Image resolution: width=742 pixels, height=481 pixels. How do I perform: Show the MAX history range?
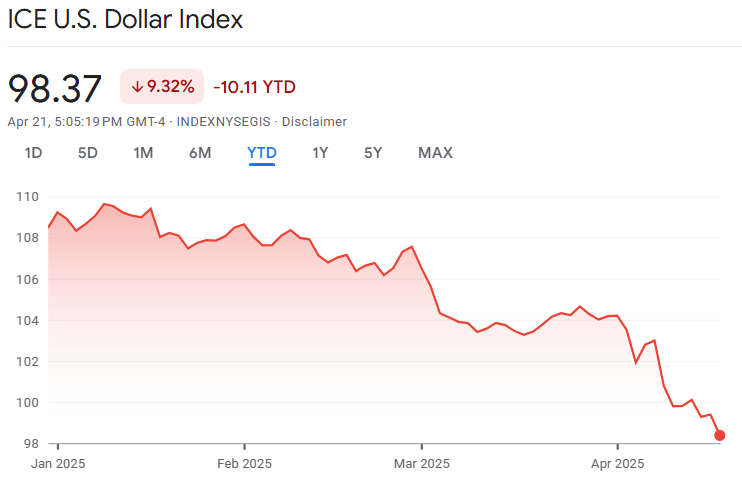pyautogui.click(x=435, y=153)
